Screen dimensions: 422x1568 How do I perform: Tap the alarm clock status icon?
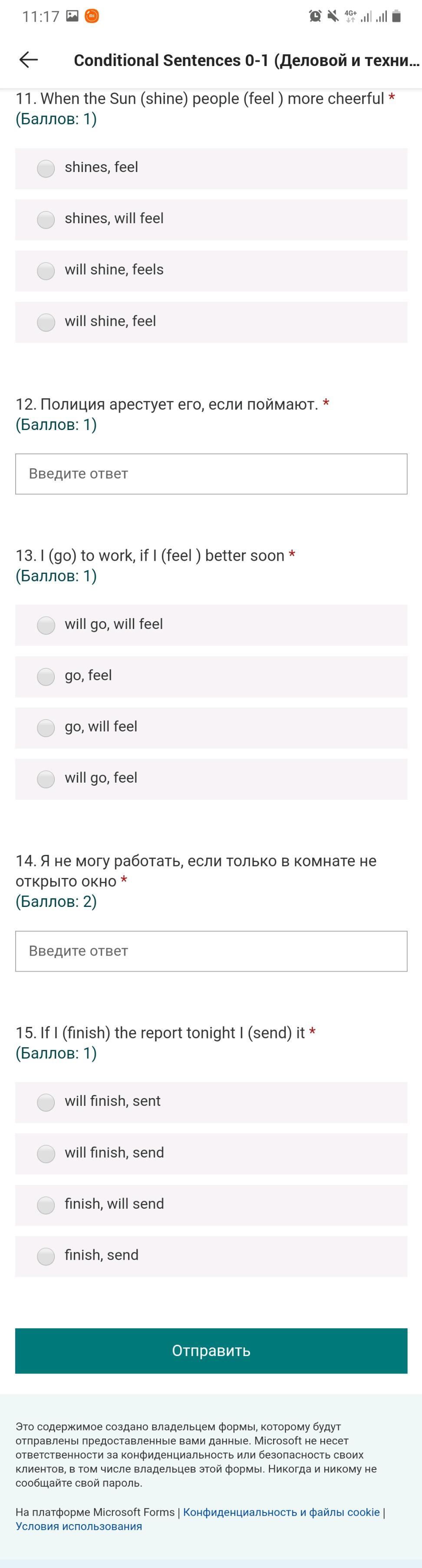(315, 17)
